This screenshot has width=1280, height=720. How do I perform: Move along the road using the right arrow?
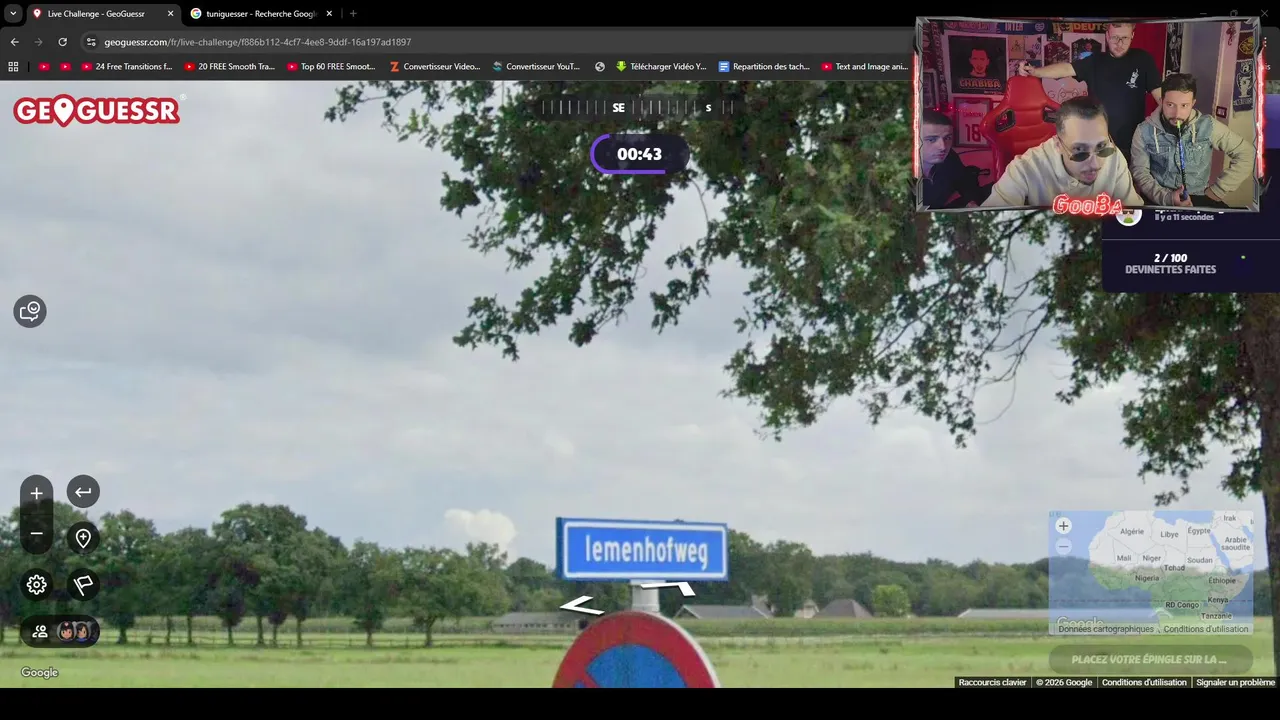(x=670, y=587)
